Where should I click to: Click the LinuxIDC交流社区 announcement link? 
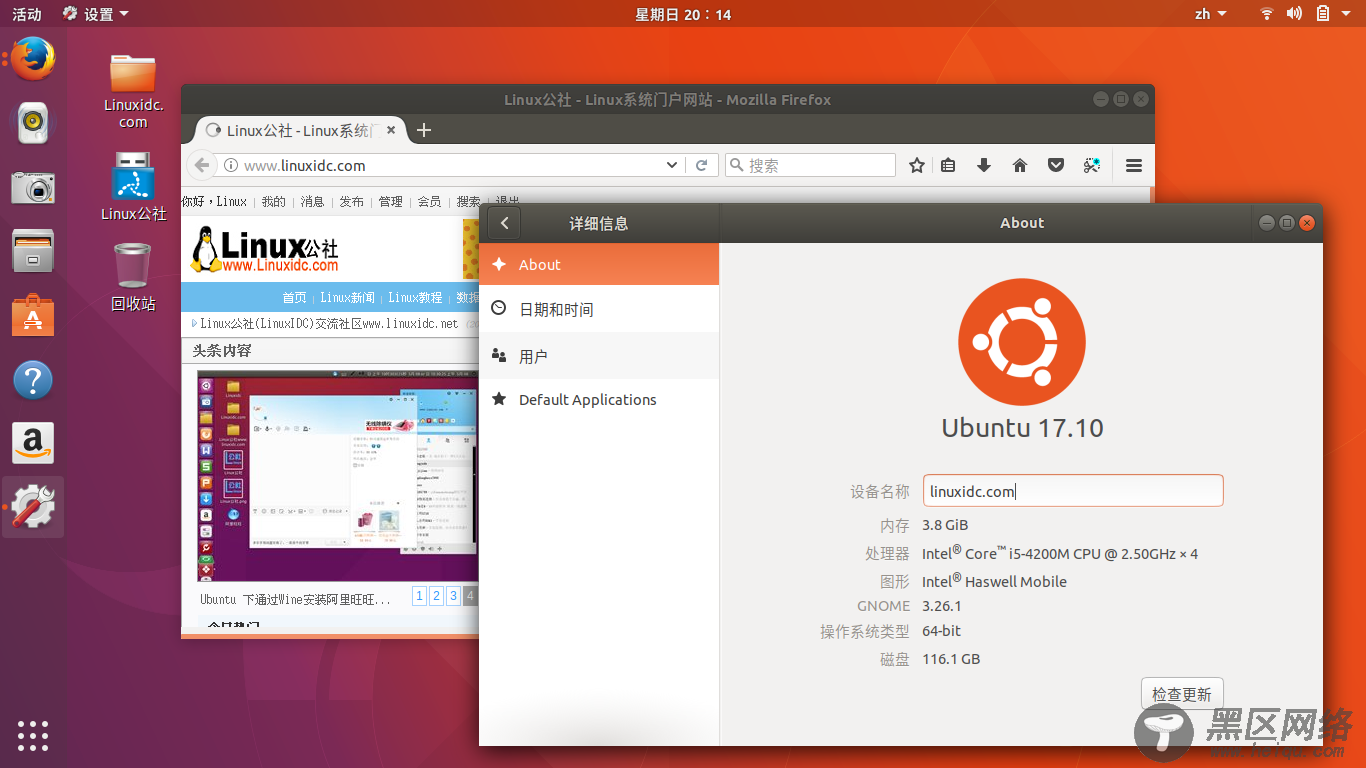329,323
